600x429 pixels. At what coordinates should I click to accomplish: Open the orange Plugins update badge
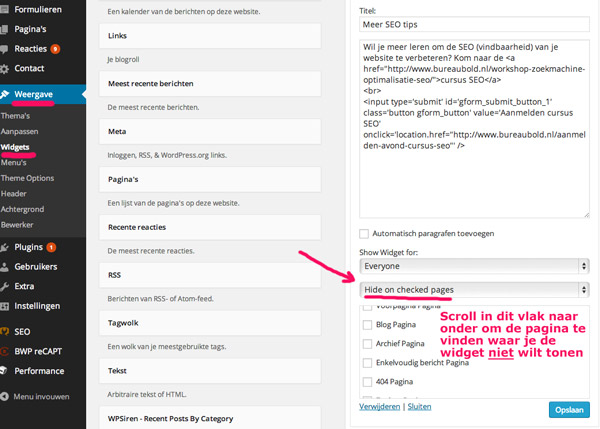point(51,248)
